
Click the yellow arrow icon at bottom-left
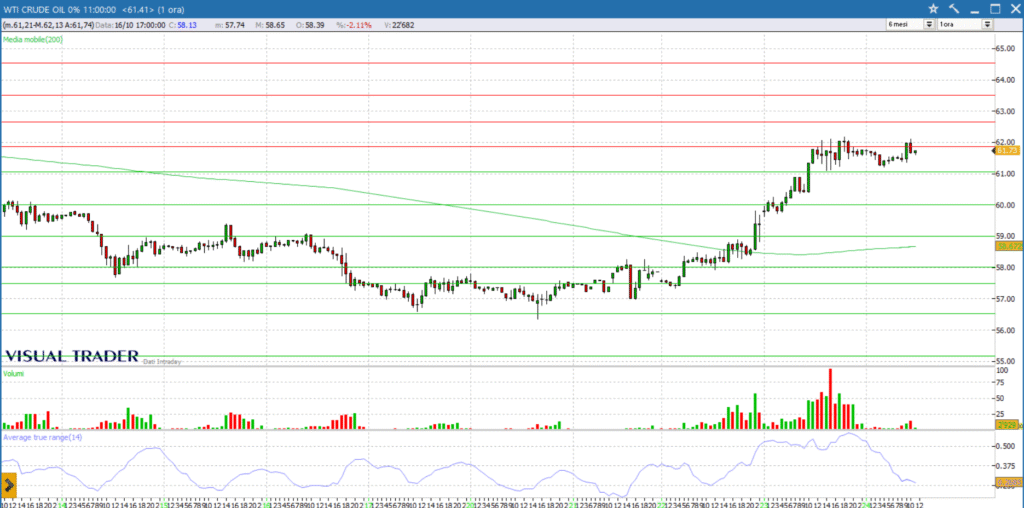[x=8, y=486]
